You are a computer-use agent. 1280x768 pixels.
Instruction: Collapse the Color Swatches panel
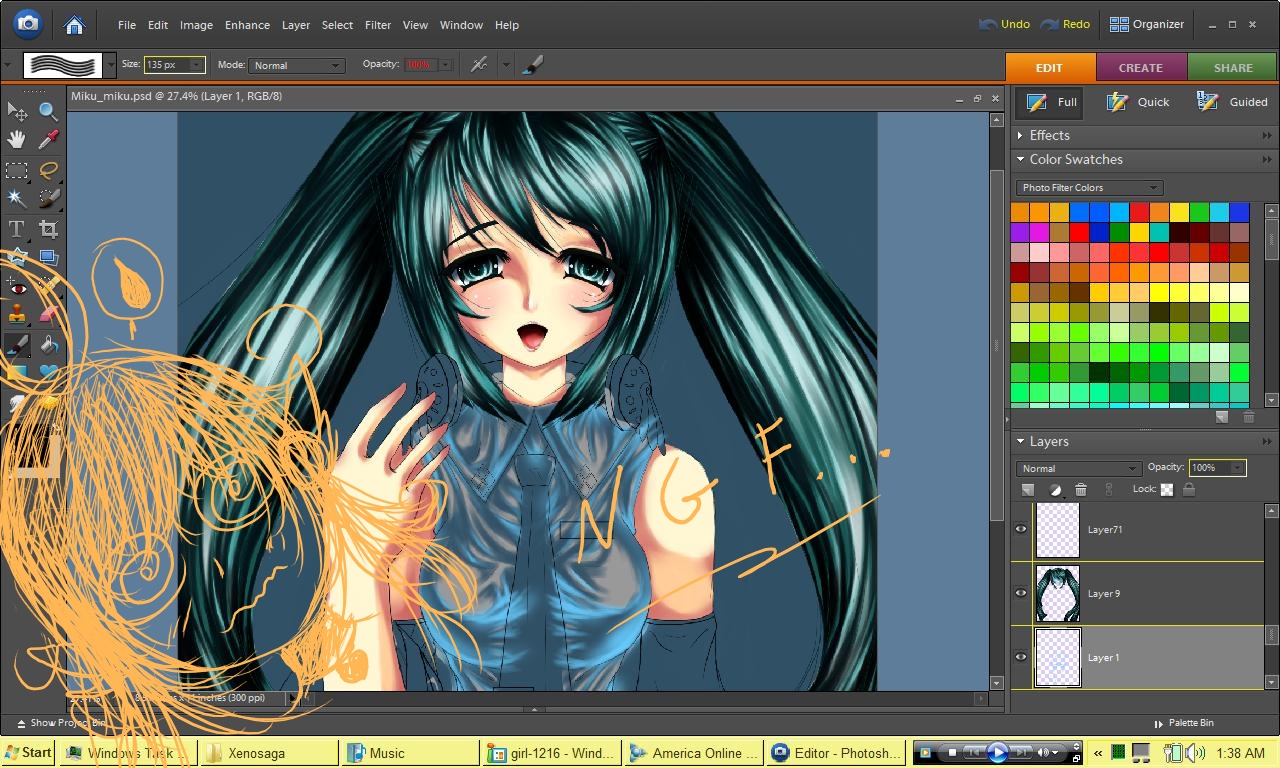1020,159
